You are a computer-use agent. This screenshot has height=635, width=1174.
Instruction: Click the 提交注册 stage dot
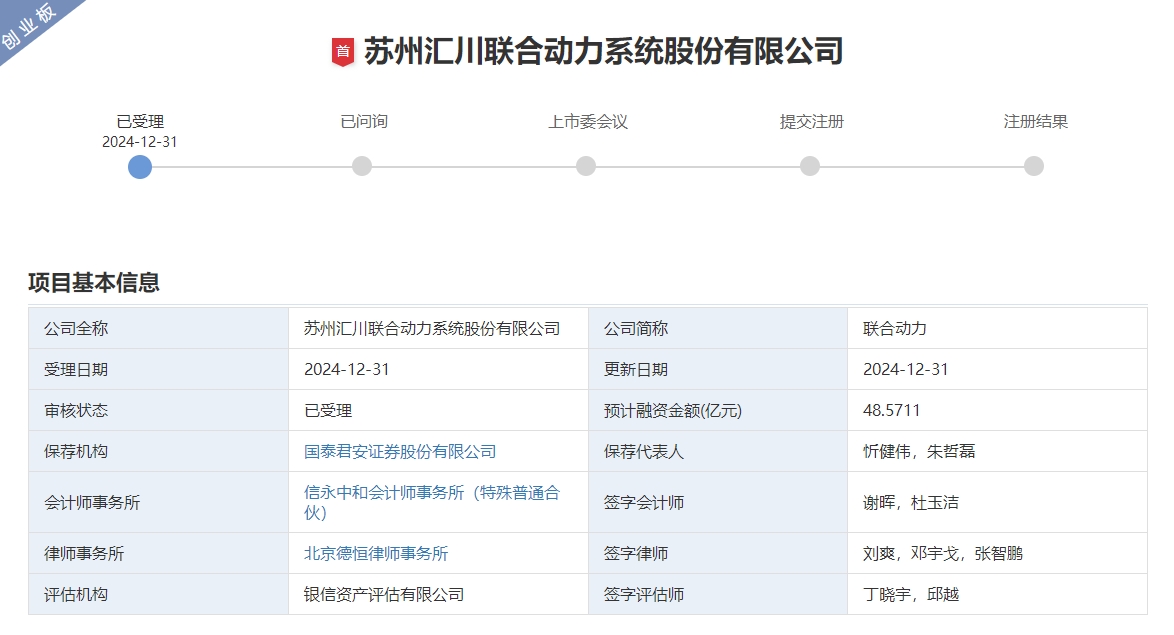click(x=809, y=166)
